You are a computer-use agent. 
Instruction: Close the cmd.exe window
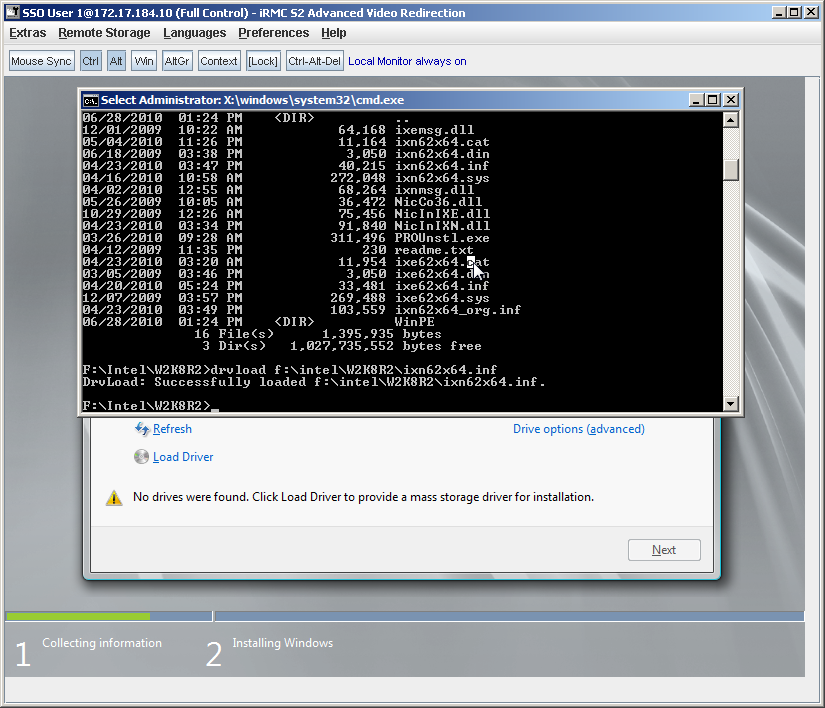click(731, 100)
